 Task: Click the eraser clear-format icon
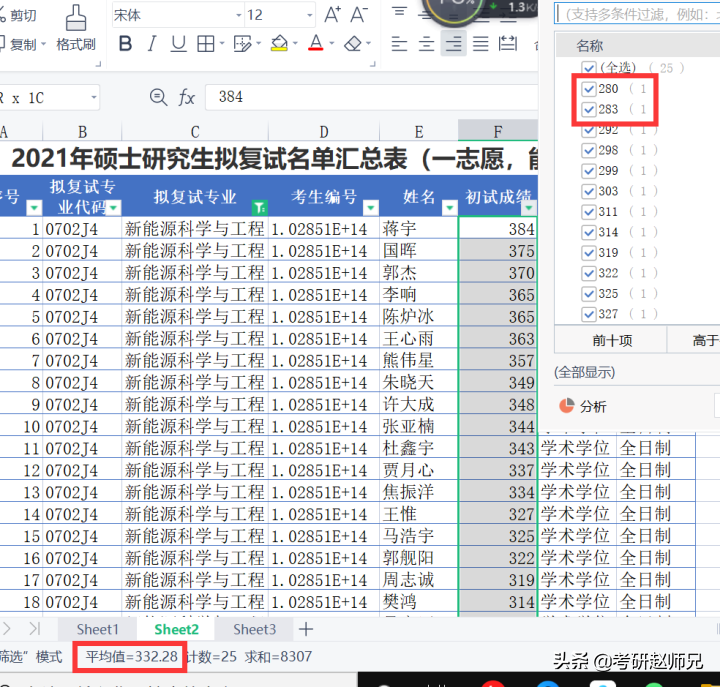coord(353,44)
